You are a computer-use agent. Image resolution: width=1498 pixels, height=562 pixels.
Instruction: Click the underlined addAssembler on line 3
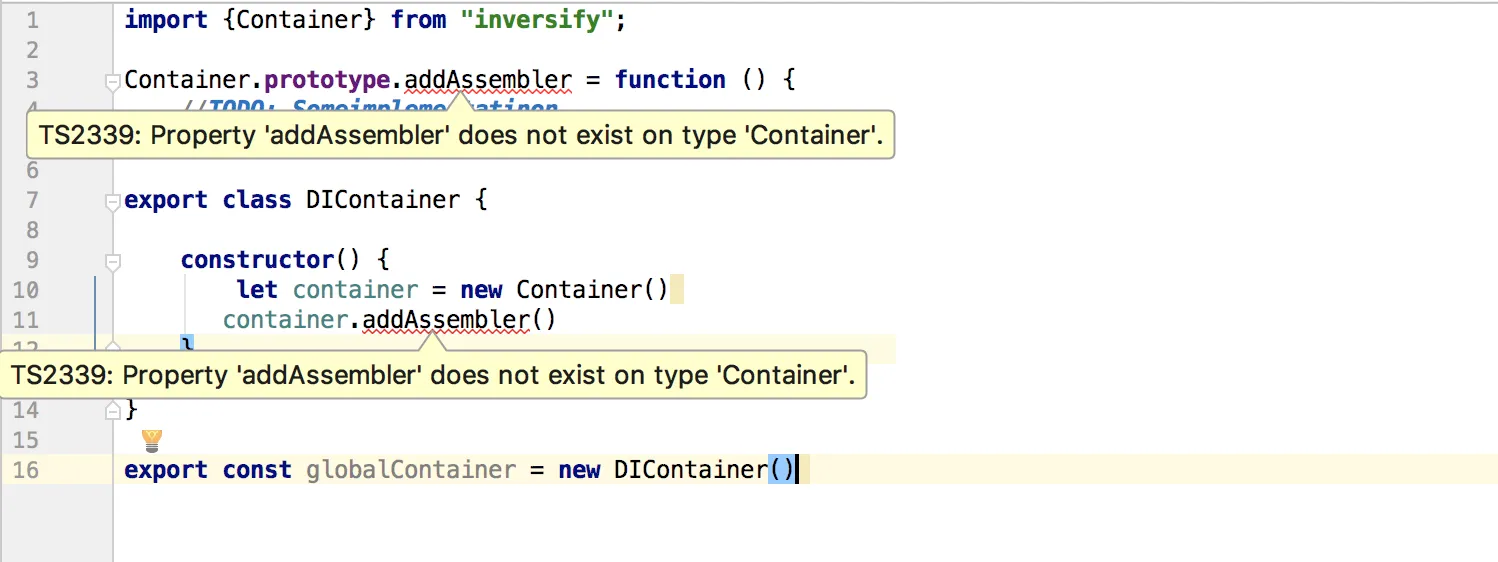point(488,80)
